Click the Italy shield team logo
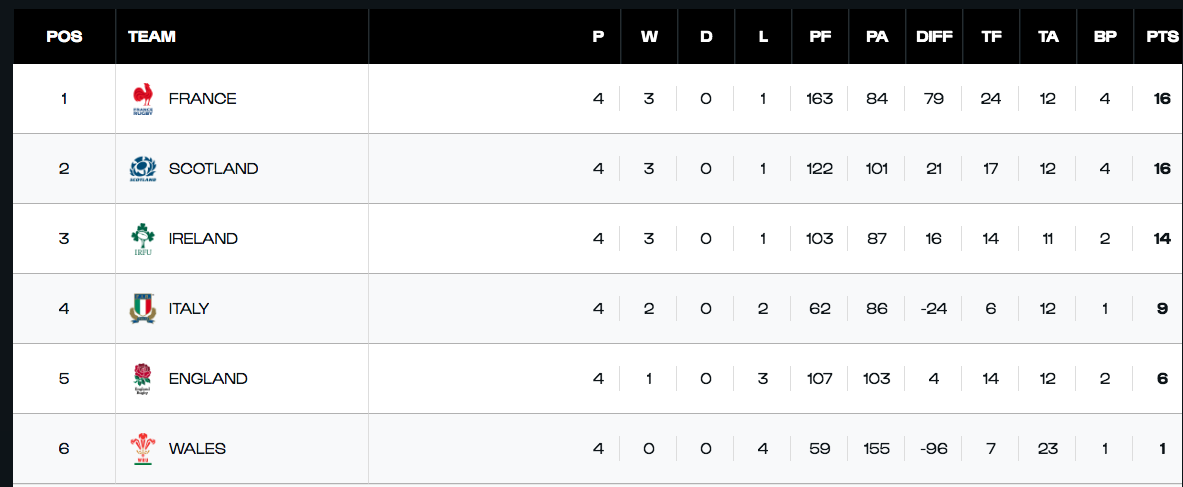 143,309
